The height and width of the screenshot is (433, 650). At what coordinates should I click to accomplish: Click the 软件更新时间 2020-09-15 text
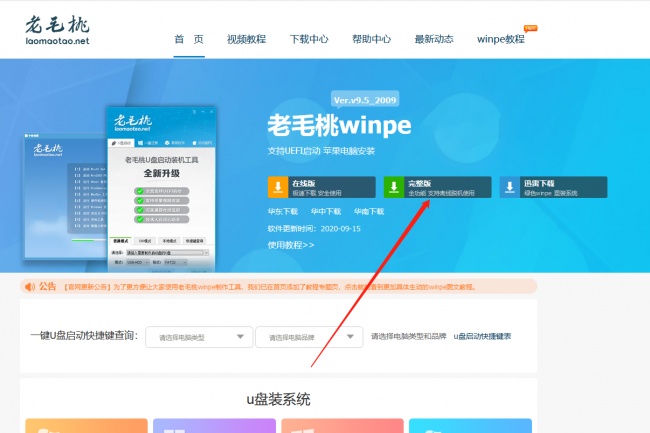(314, 229)
